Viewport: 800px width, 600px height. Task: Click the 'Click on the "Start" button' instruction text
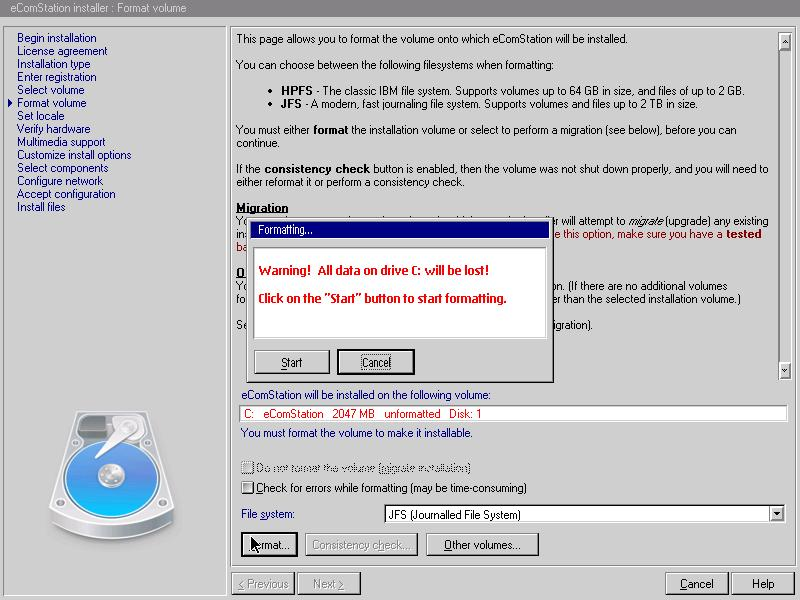tap(382, 298)
